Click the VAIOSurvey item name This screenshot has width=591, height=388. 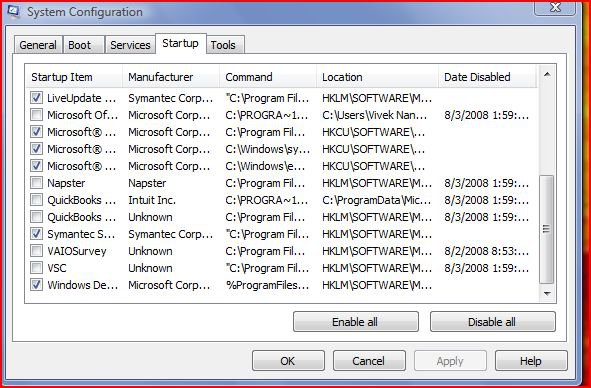click(x=77, y=251)
